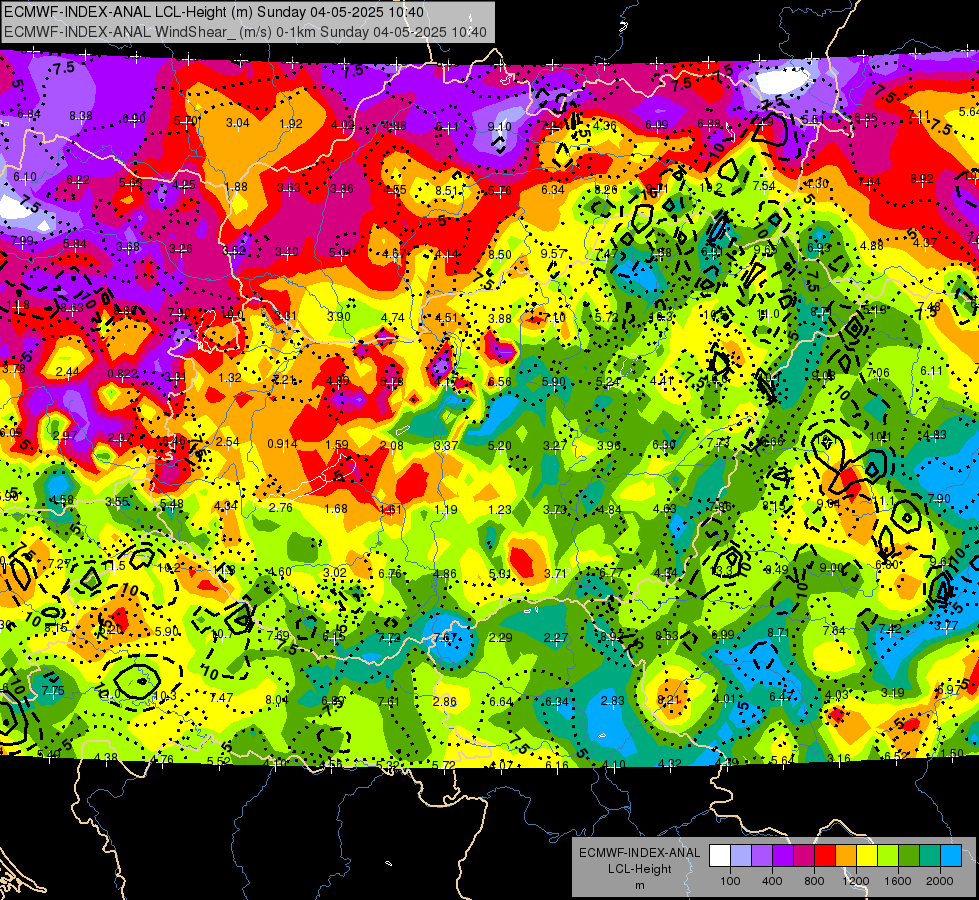Click the grid value 2.83
Image resolution: width=979 pixels, height=900 pixels.
pos(612,701)
